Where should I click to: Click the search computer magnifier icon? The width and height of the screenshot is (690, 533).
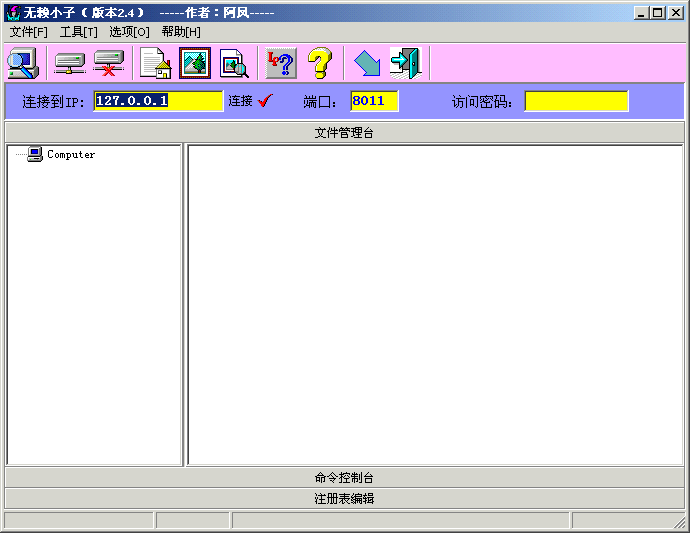pos(22,63)
